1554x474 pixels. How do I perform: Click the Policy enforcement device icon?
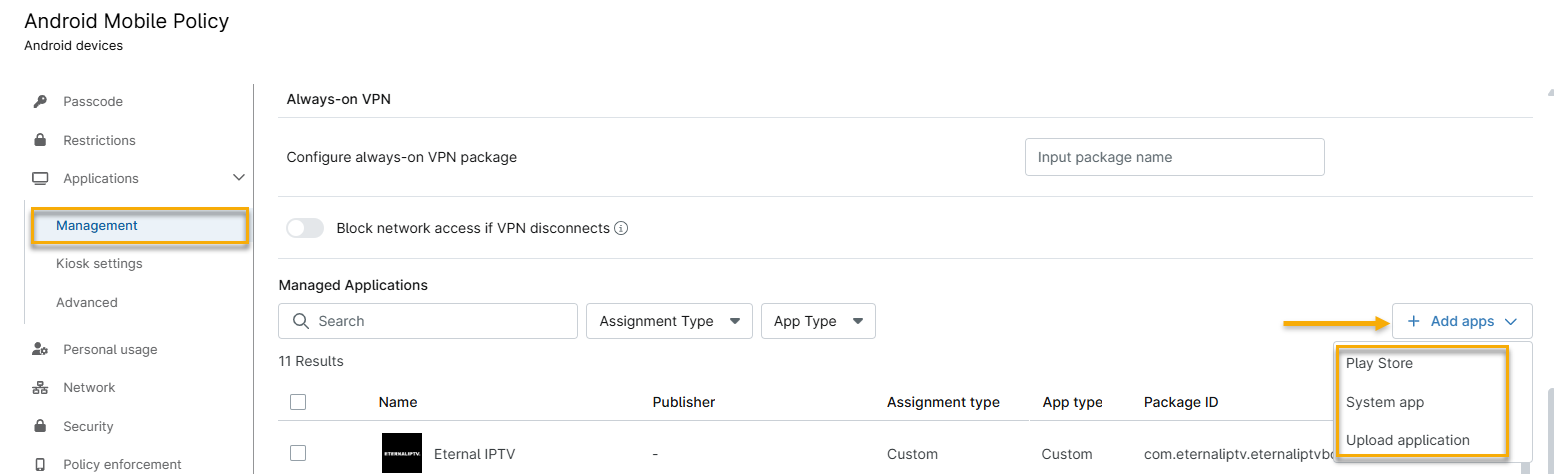[40, 465]
